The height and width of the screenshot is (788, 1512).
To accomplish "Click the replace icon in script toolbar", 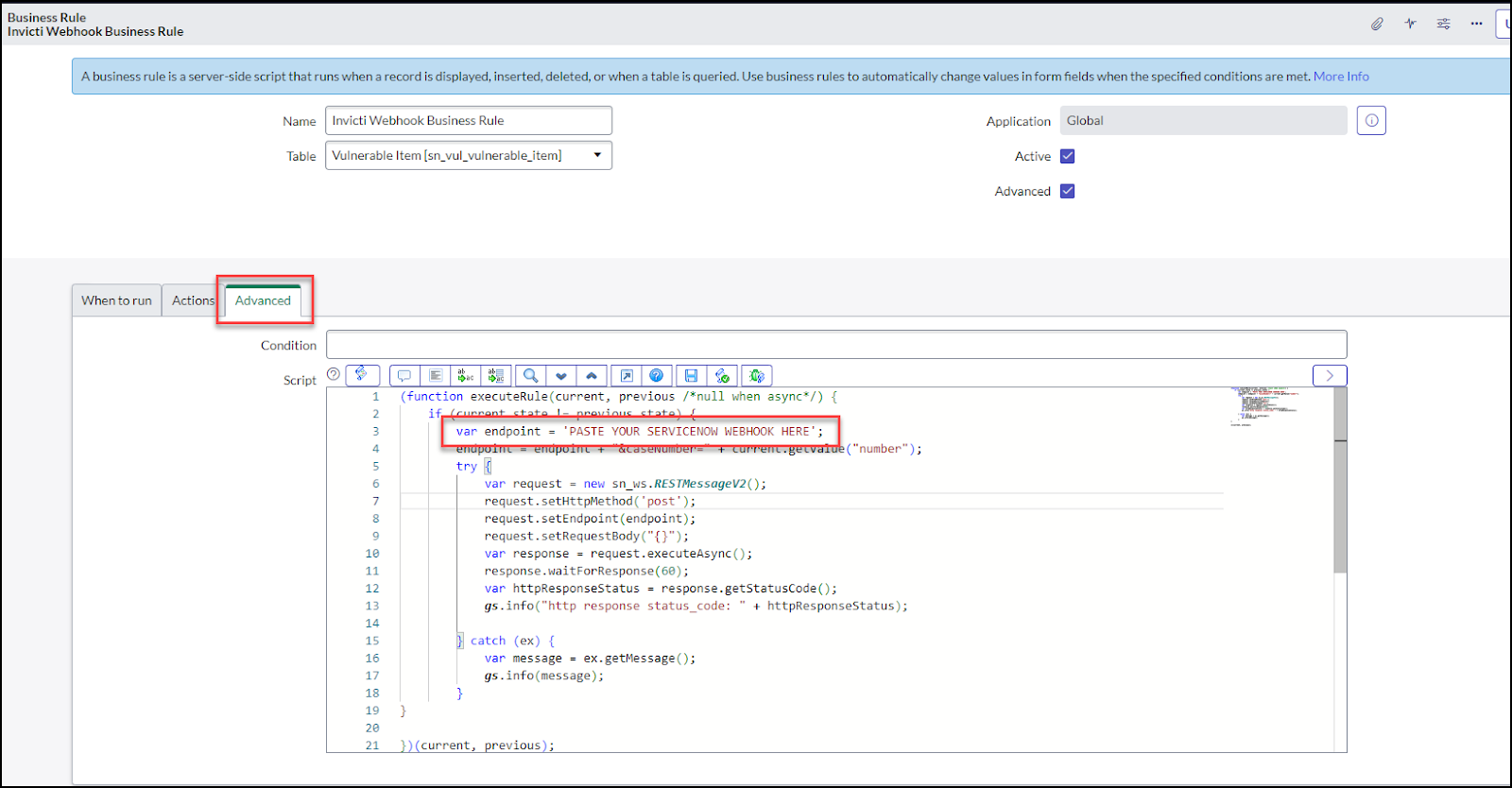I will click(465, 375).
